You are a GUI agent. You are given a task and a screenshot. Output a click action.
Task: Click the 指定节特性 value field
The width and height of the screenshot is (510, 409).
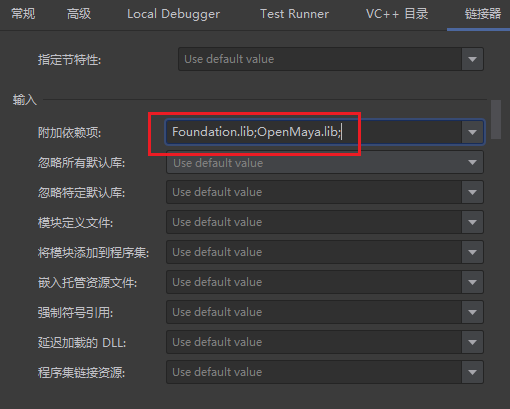click(320, 59)
